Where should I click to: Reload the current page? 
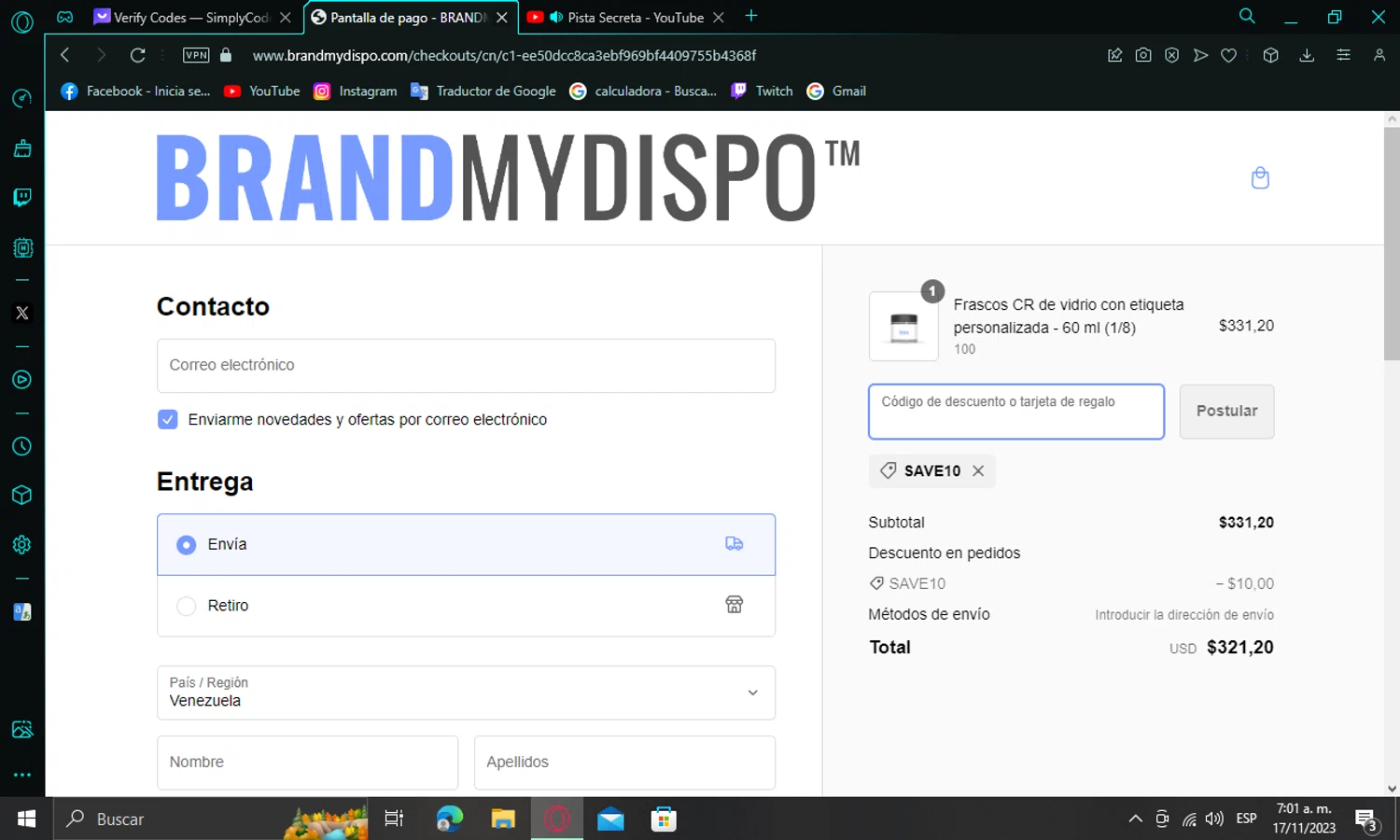(137, 55)
